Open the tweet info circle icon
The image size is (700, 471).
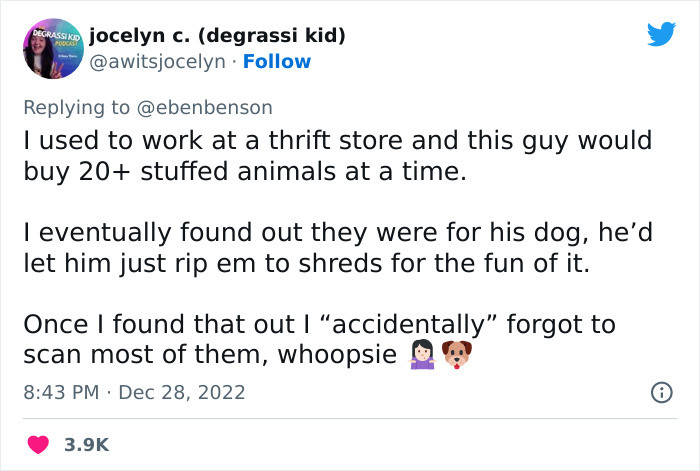[x=661, y=391]
